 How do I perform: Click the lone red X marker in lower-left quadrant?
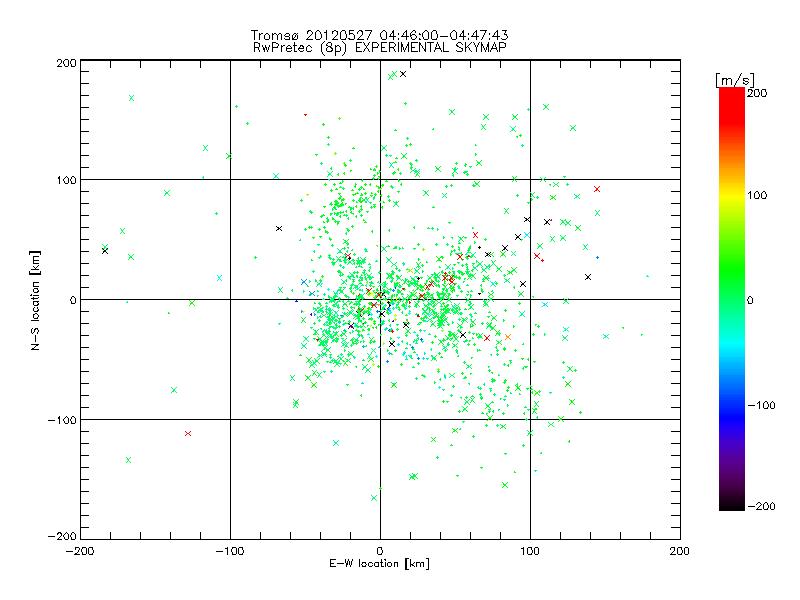tap(188, 433)
